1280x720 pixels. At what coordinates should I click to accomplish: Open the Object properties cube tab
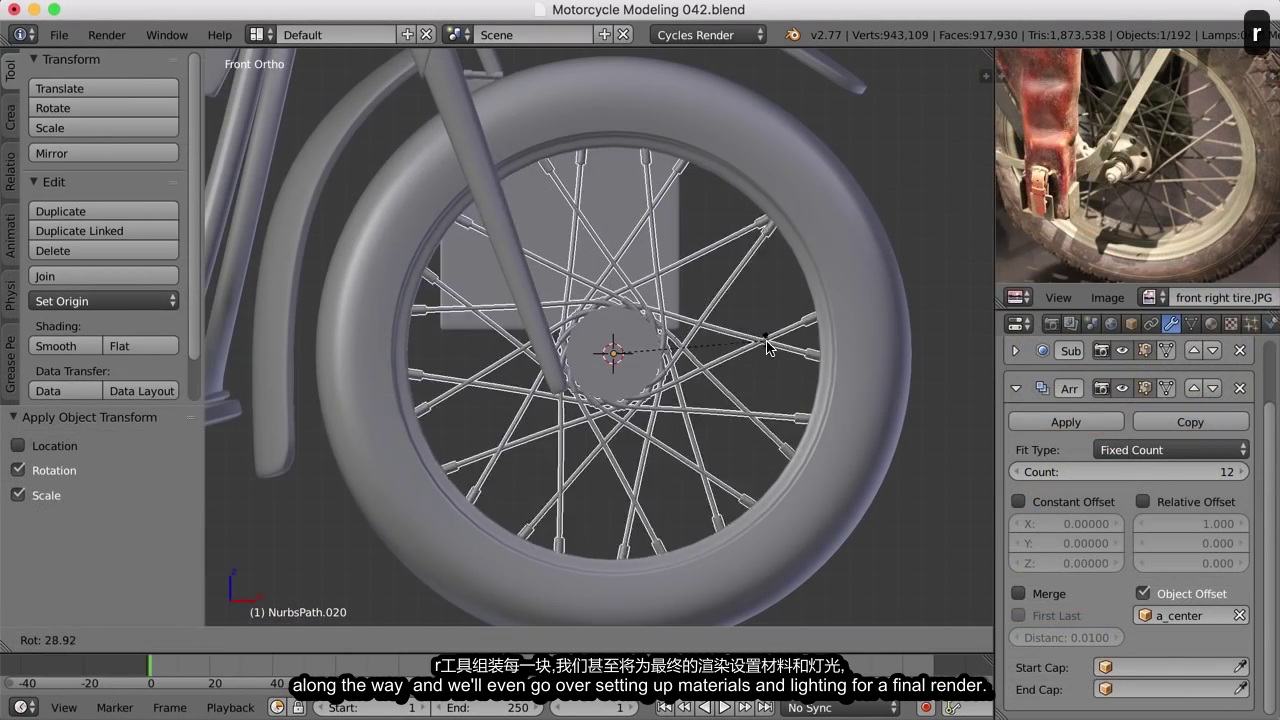[1131, 324]
